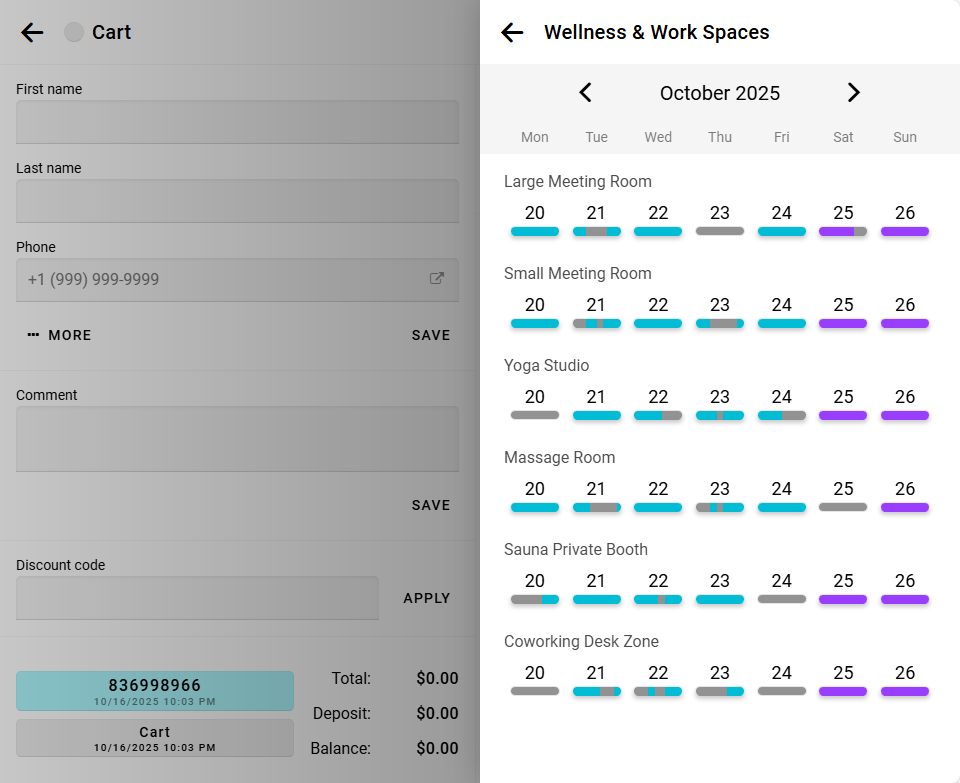Choose Massage Room slot on the 21st

pos(597,496)
